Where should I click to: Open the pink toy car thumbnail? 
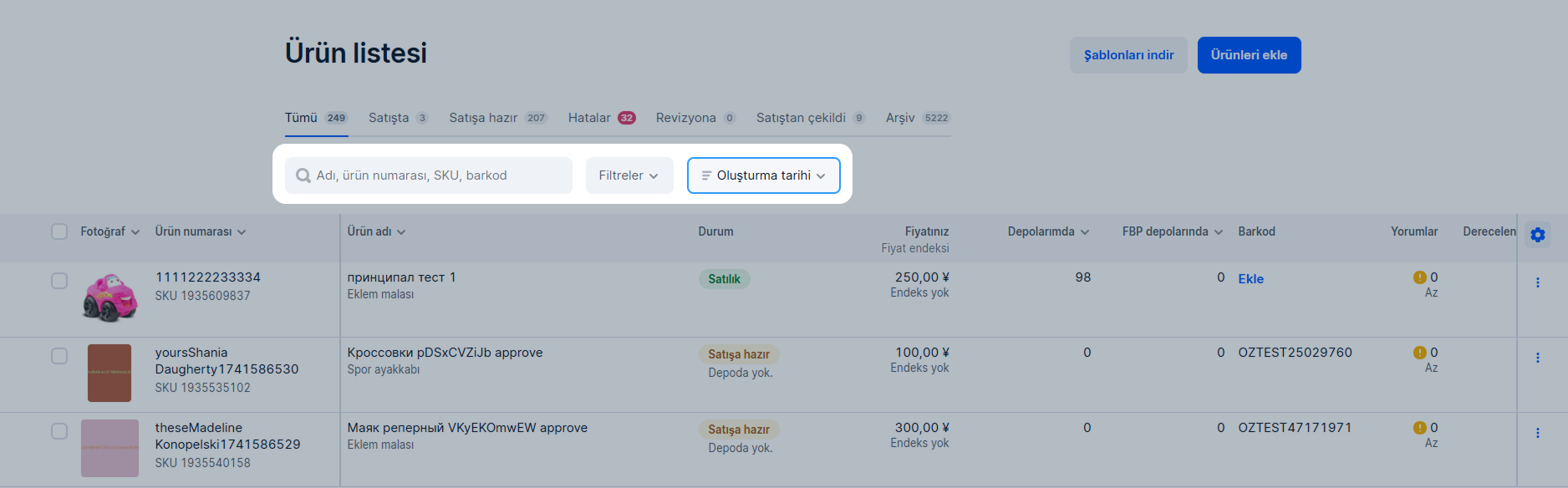point(109,297)
